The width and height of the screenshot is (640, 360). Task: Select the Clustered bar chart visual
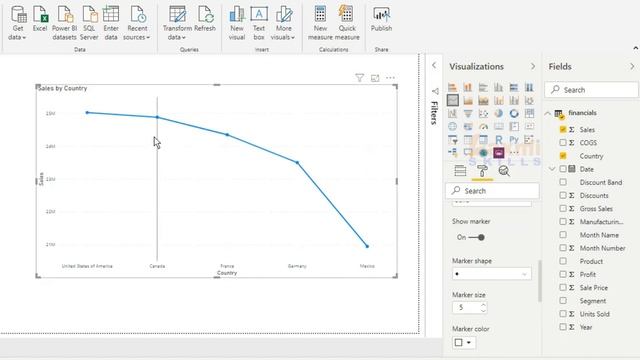(483, 87)
